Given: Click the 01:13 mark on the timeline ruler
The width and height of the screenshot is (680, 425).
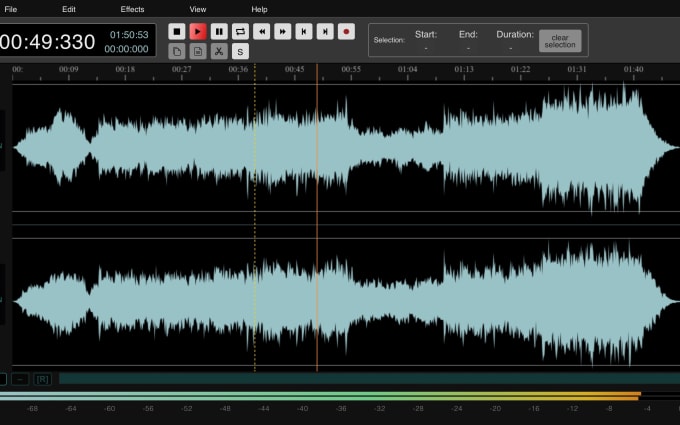Looking at the screenshot, I should click(x=464, y=69).
